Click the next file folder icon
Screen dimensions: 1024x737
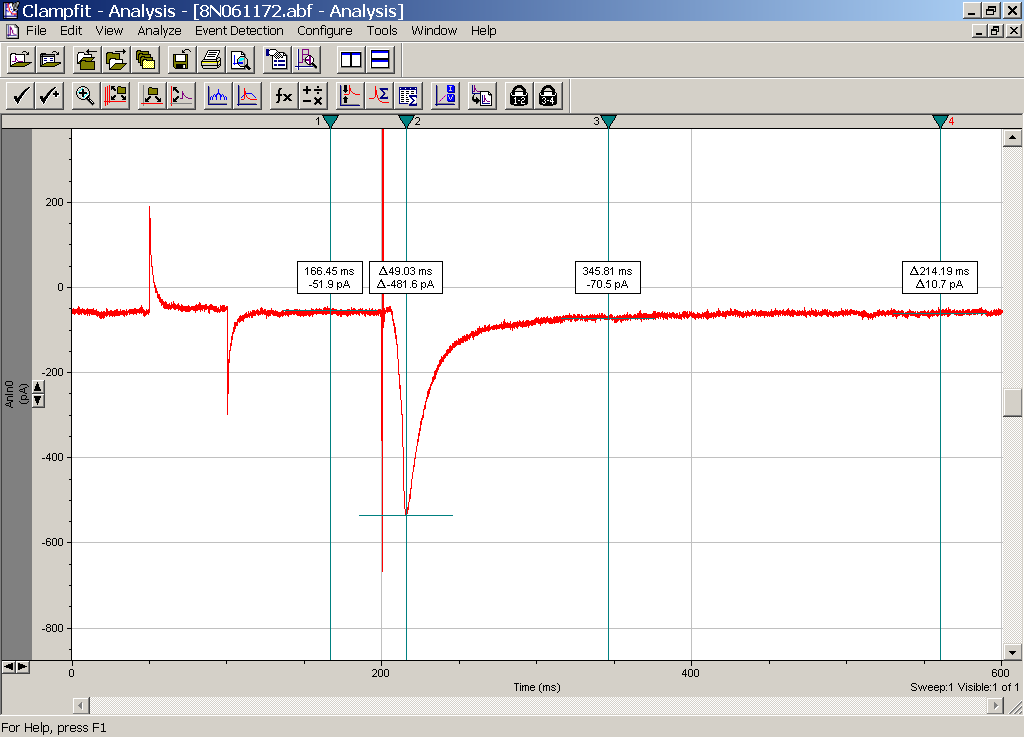click(116, 60)
